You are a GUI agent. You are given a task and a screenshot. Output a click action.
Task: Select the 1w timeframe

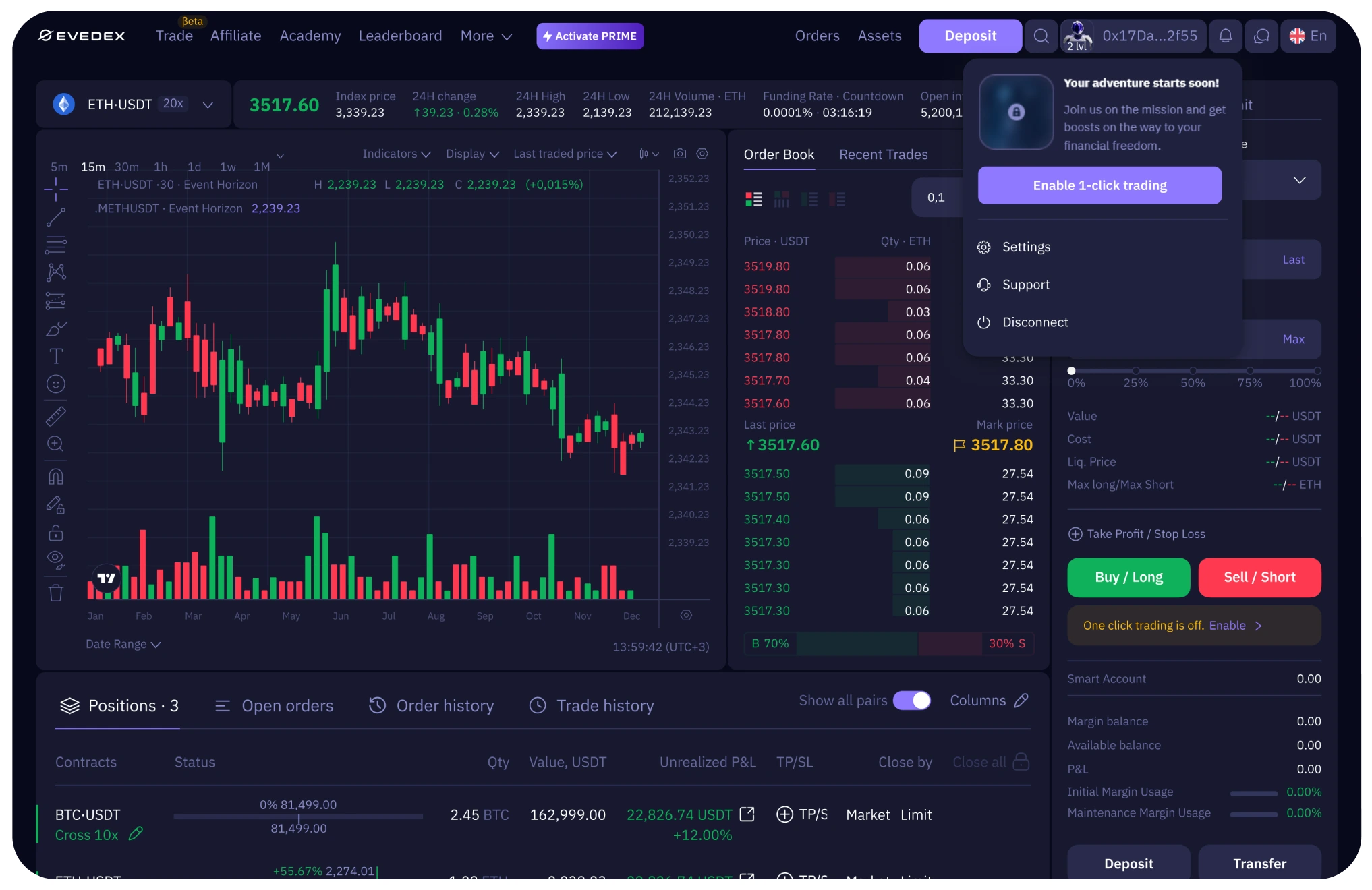228,167
